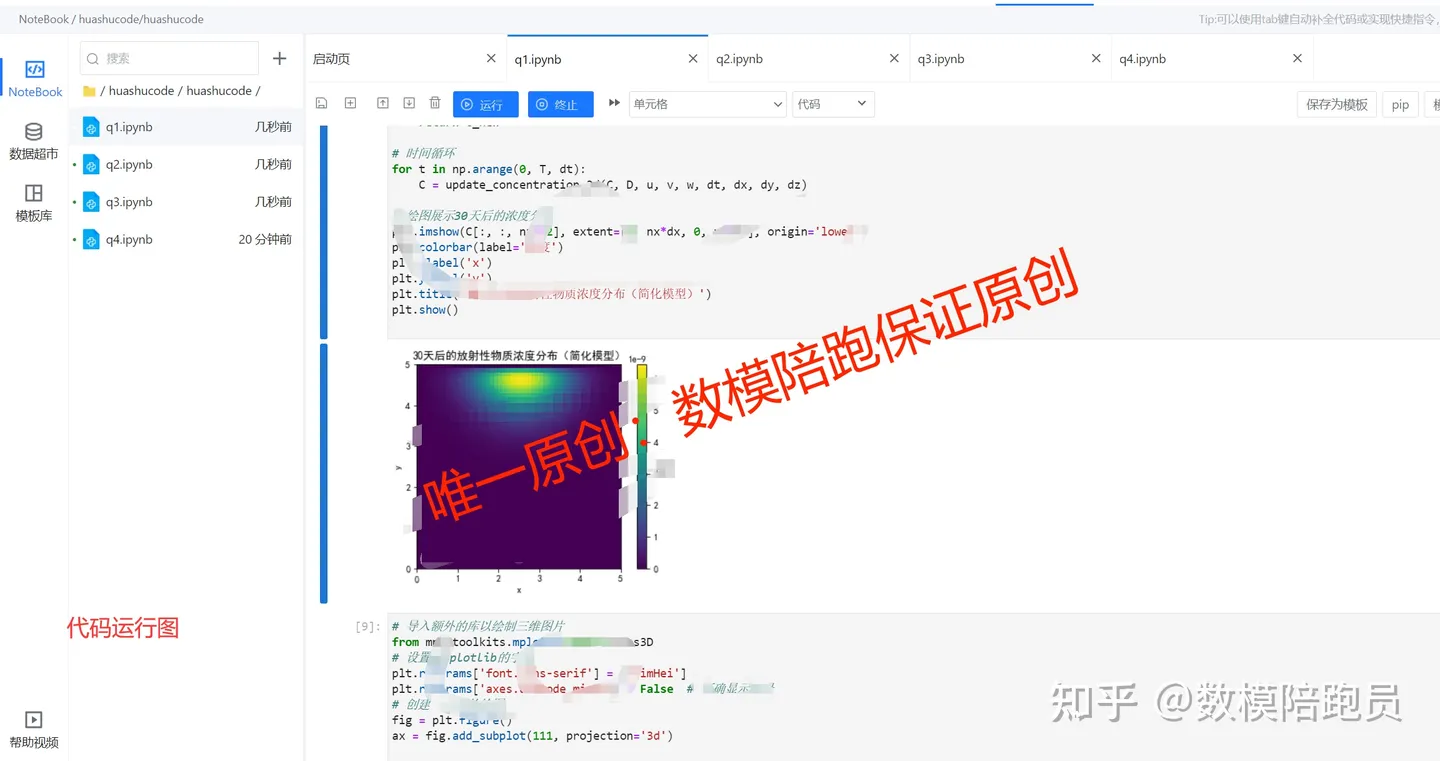This screenshot has height=761, width=1440.
Task: Open the 帮助视频 help video
Action: pyautogui.click(x=33, y=730)
